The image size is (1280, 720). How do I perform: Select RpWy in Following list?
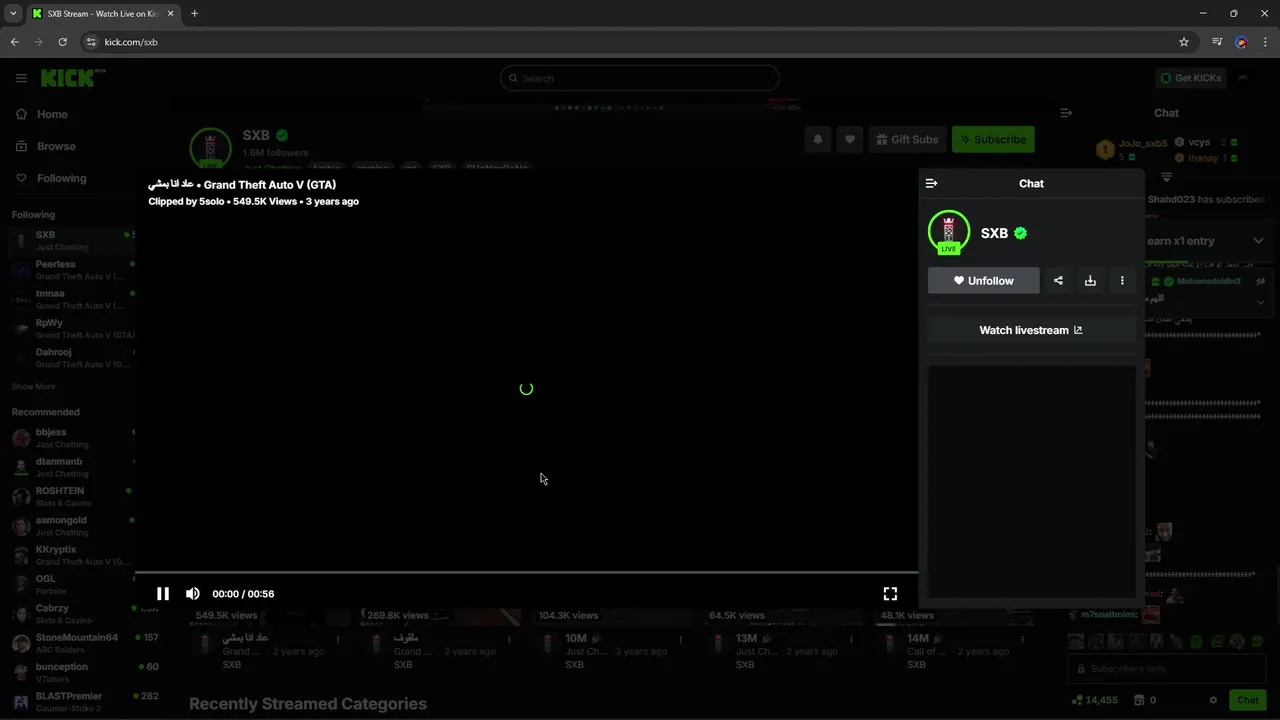(x=68, y=329)
